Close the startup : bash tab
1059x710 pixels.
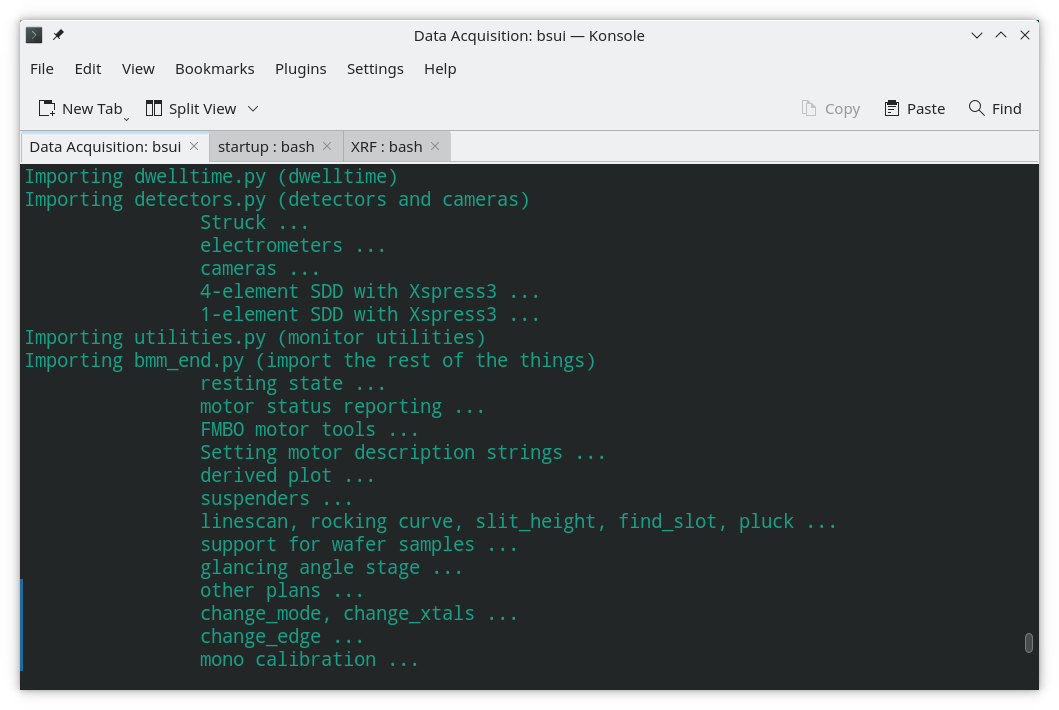327,147
